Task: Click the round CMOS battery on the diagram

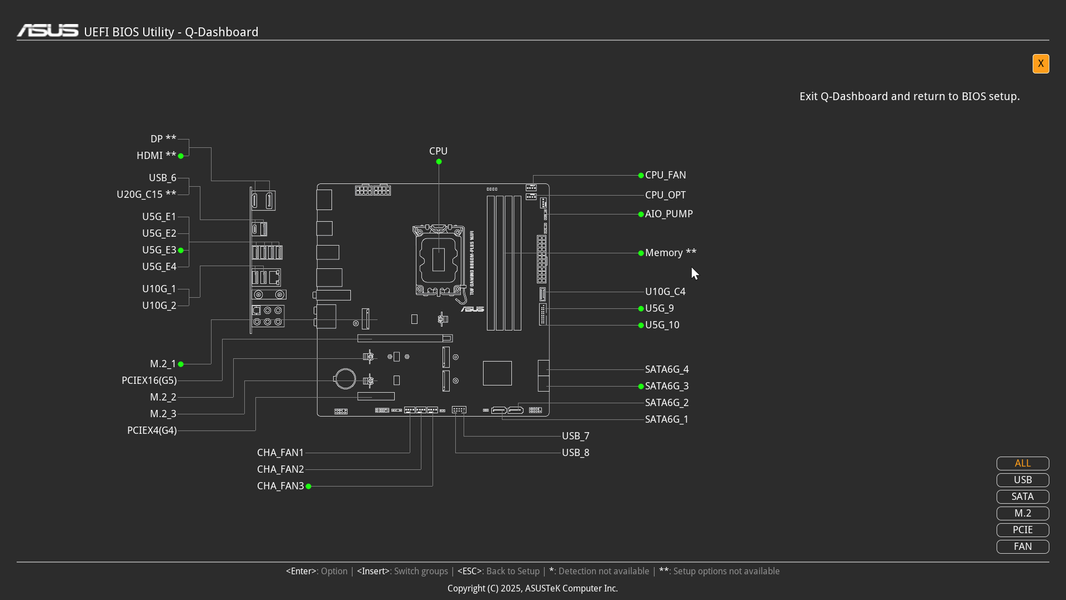Action: [345, 378]
